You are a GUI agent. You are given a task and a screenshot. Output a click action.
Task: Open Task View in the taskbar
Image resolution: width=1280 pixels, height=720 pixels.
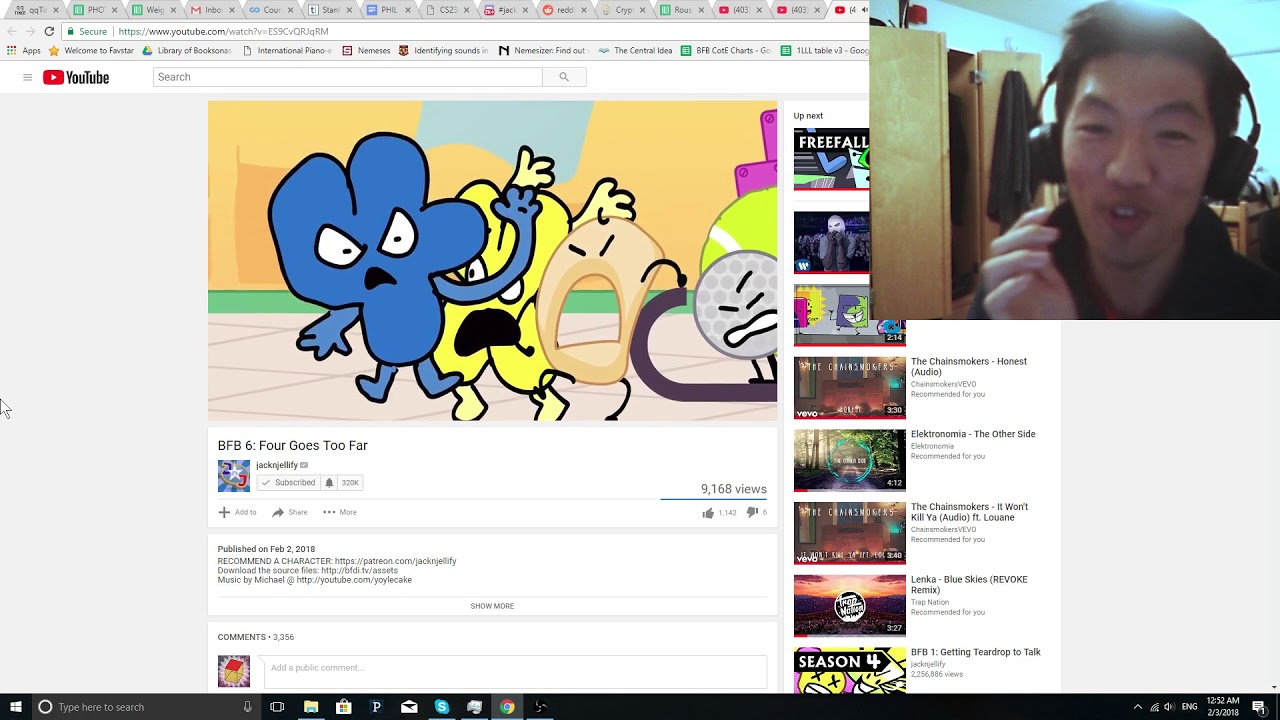277,707
